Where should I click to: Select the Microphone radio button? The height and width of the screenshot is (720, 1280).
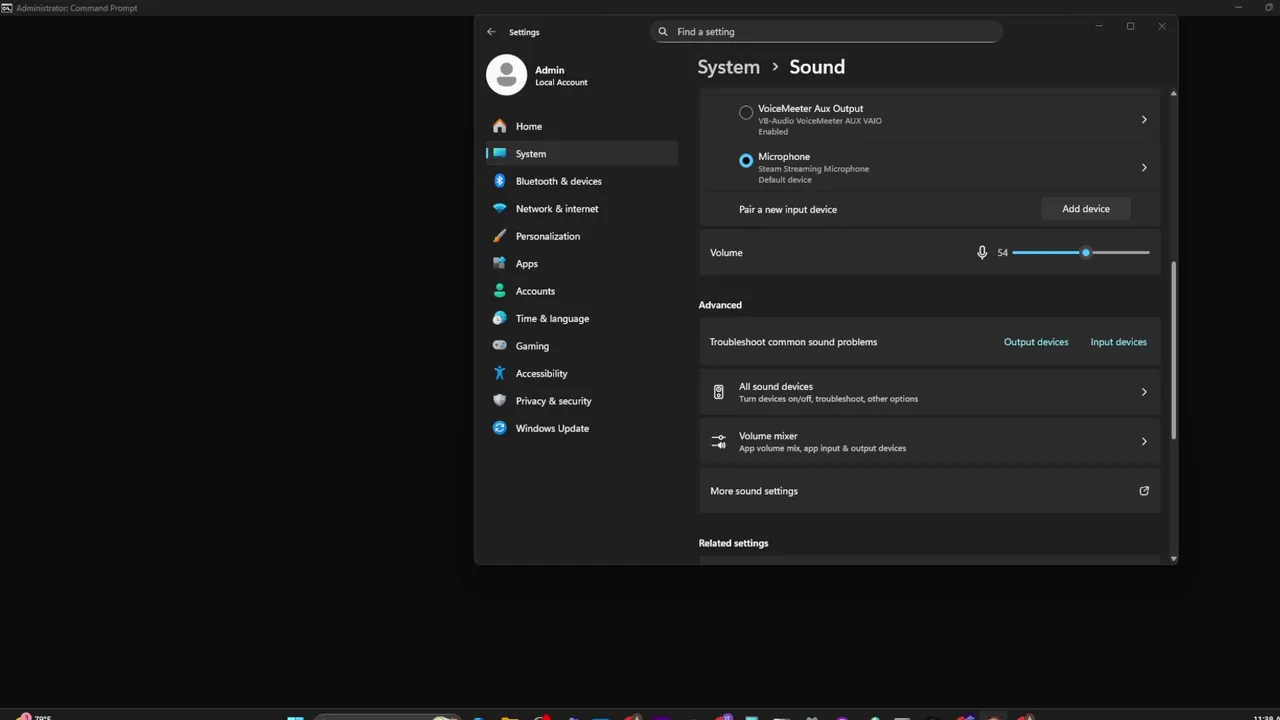[746, 161]
